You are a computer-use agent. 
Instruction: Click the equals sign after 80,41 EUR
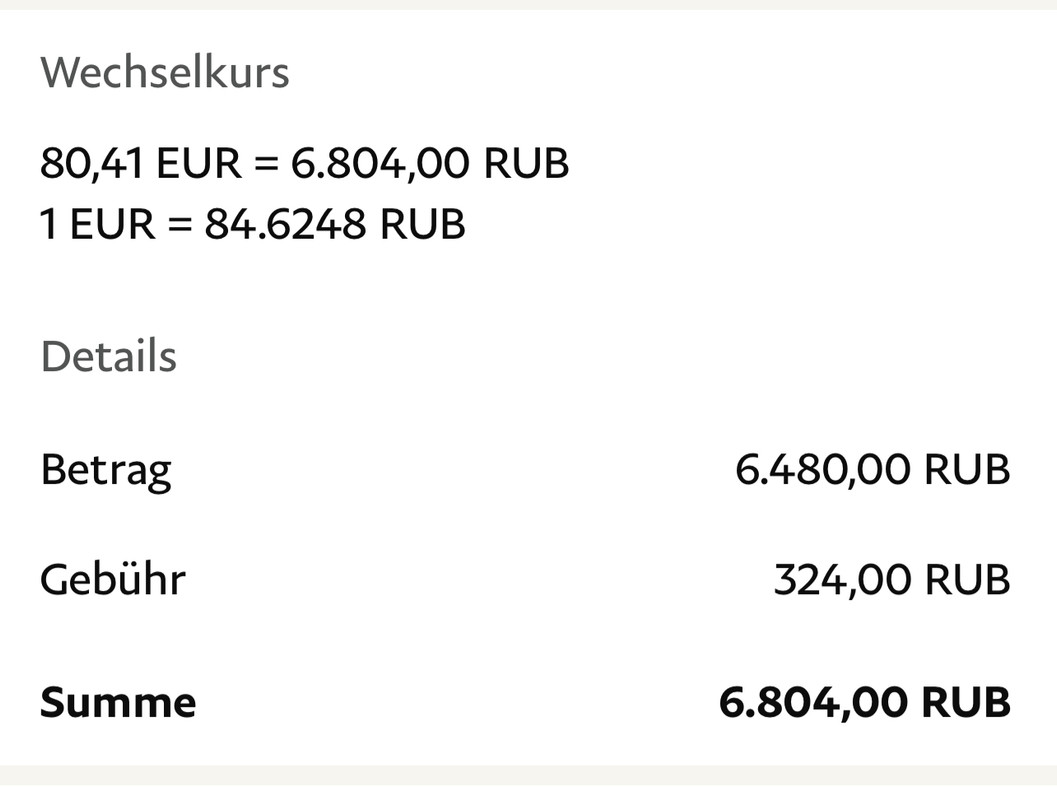266,163
